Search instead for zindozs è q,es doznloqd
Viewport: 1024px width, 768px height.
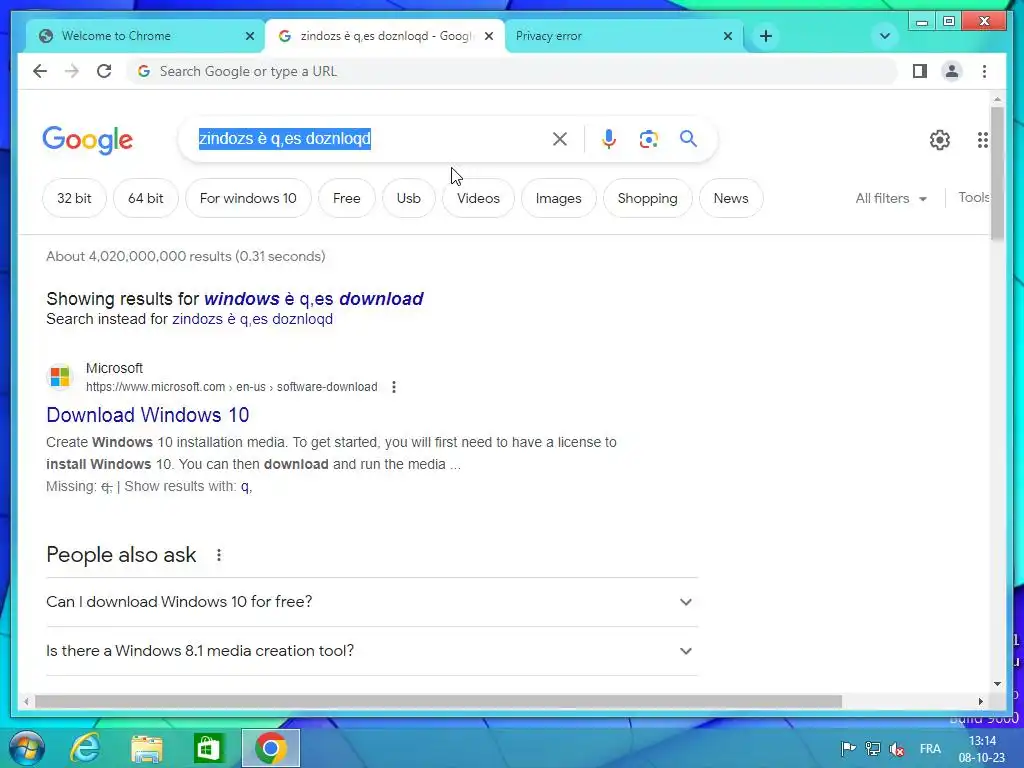(x=252, y=319)
